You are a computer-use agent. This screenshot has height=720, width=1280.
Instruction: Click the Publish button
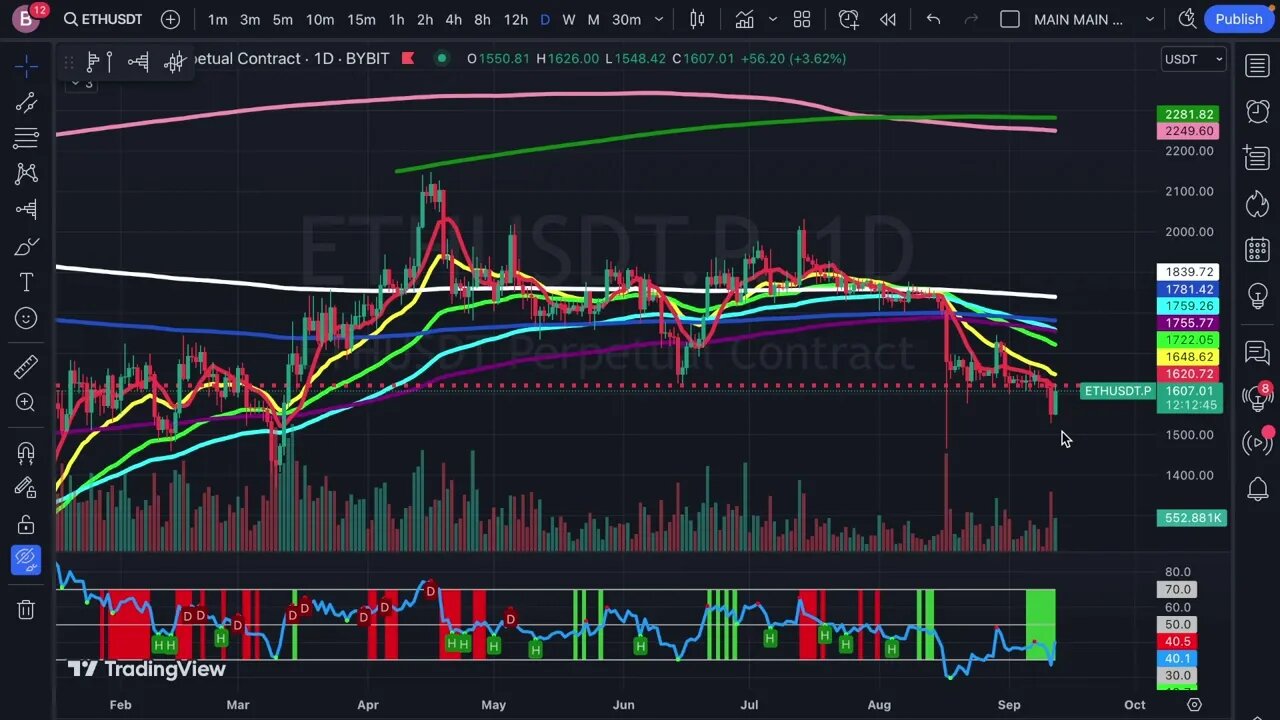point(1239,19)
